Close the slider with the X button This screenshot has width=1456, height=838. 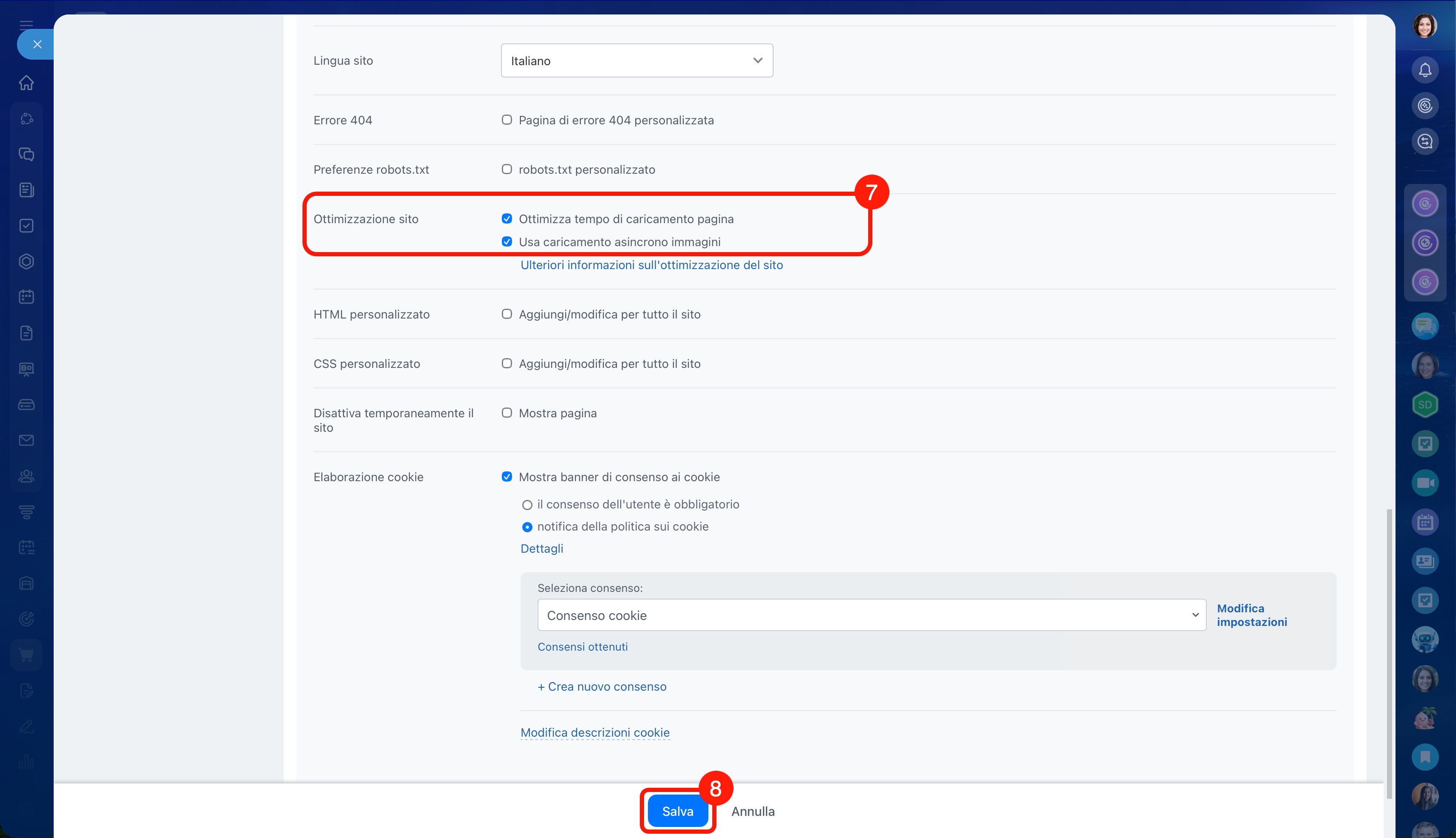(x=37, y=44)
